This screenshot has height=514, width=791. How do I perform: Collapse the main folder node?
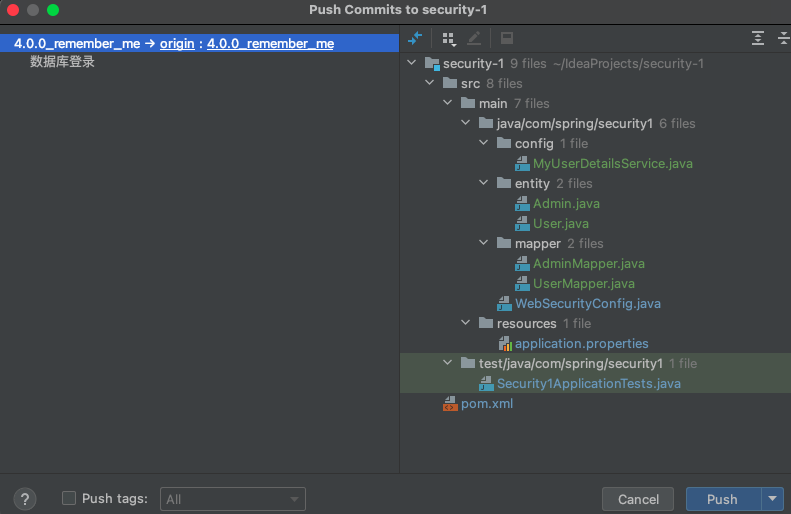[448, 102]
